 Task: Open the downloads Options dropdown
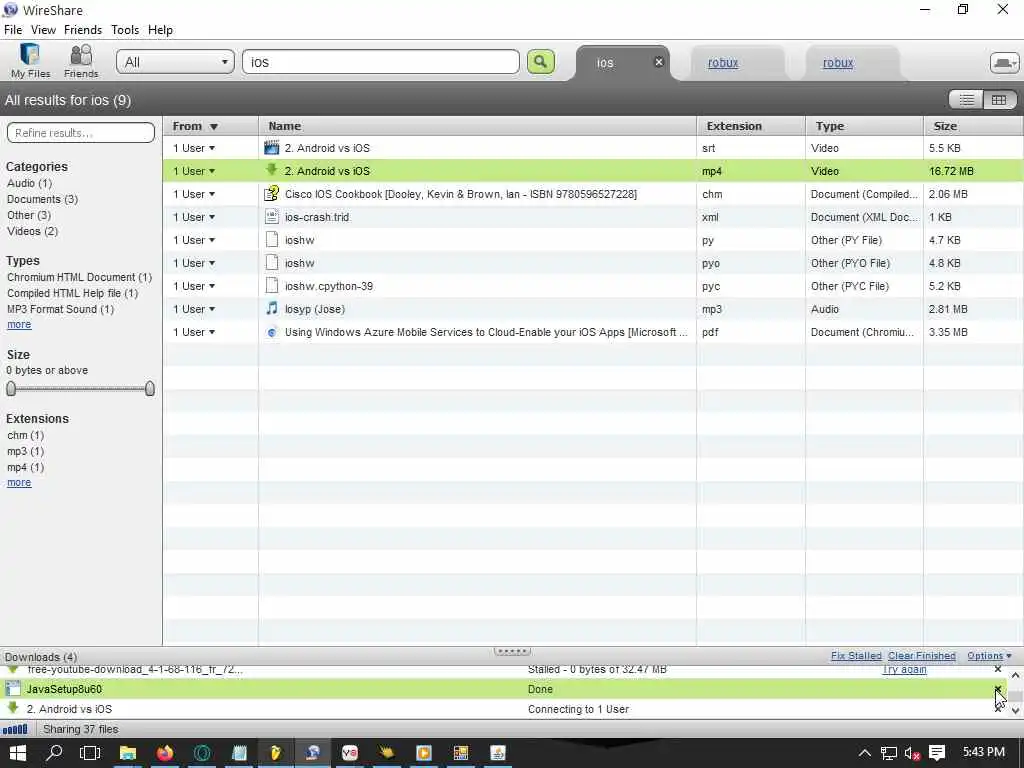(989, 656)
